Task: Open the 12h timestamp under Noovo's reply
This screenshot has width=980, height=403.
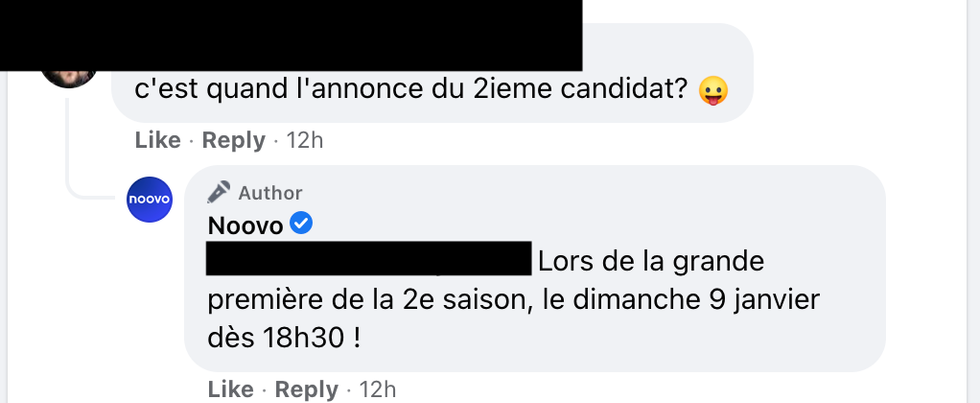Action: 378,389
